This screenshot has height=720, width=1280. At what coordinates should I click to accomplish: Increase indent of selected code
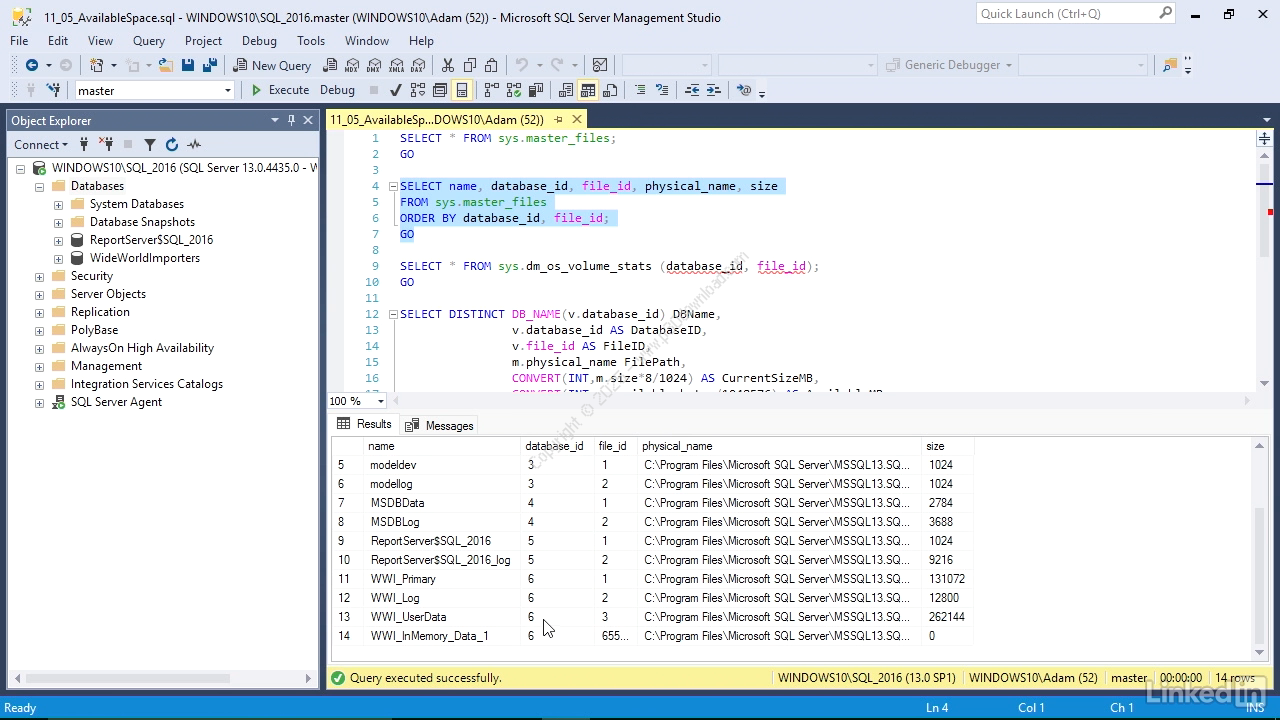713,90
